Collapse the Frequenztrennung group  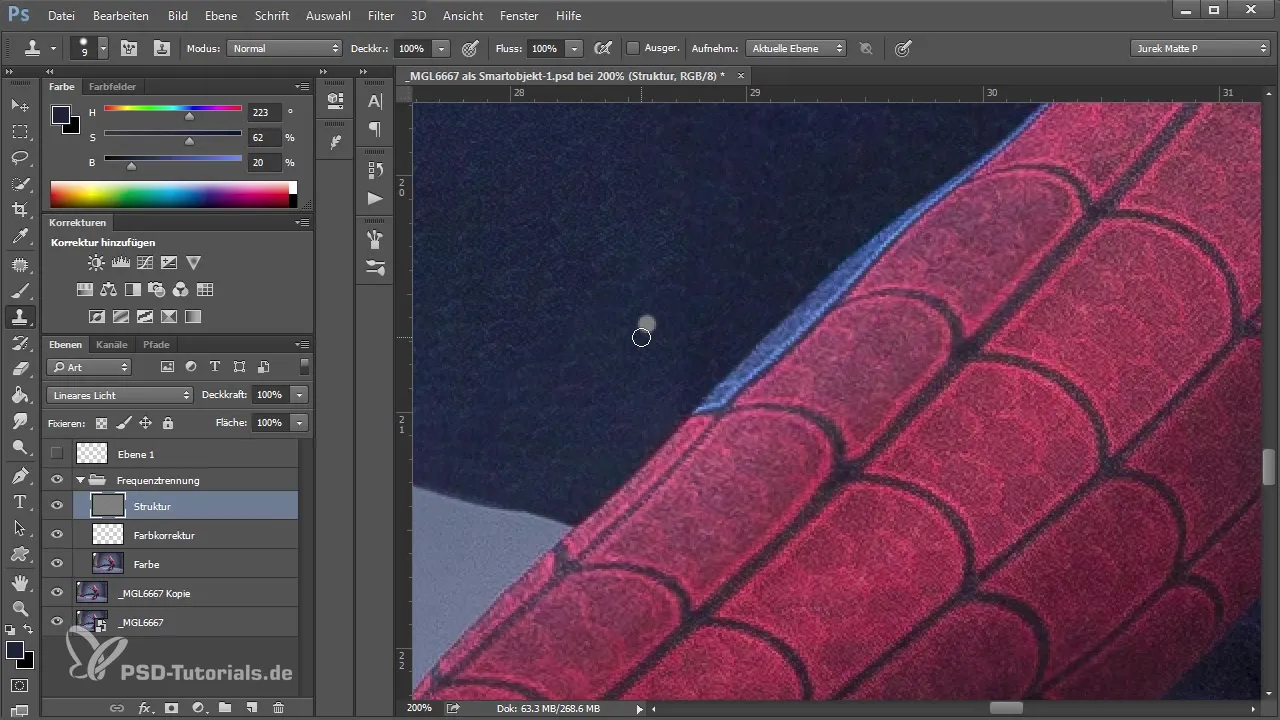point(80,480)
